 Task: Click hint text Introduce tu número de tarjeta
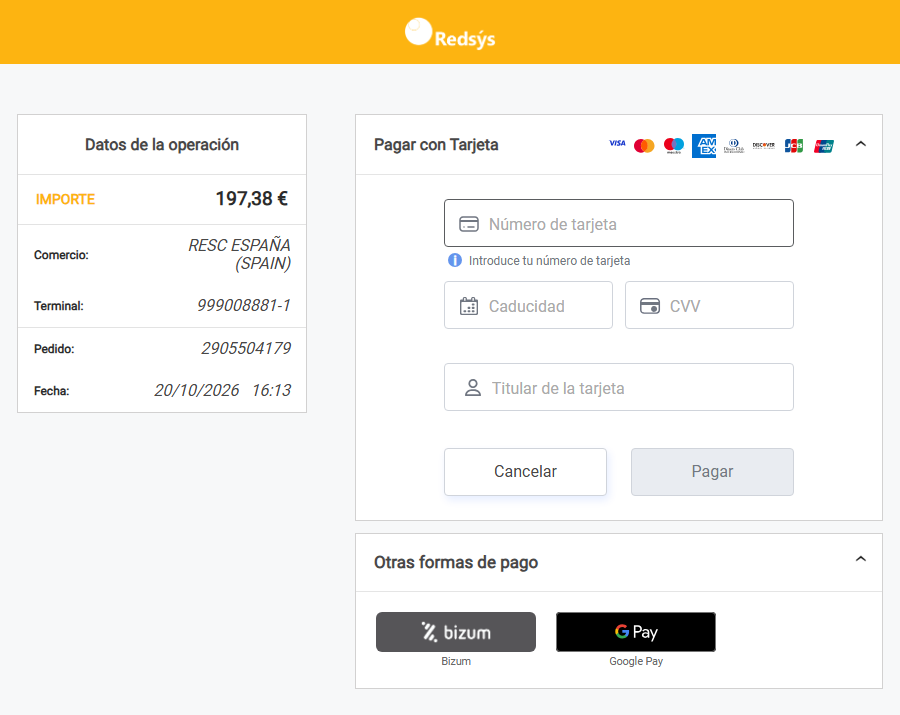(x=549, y=261)
